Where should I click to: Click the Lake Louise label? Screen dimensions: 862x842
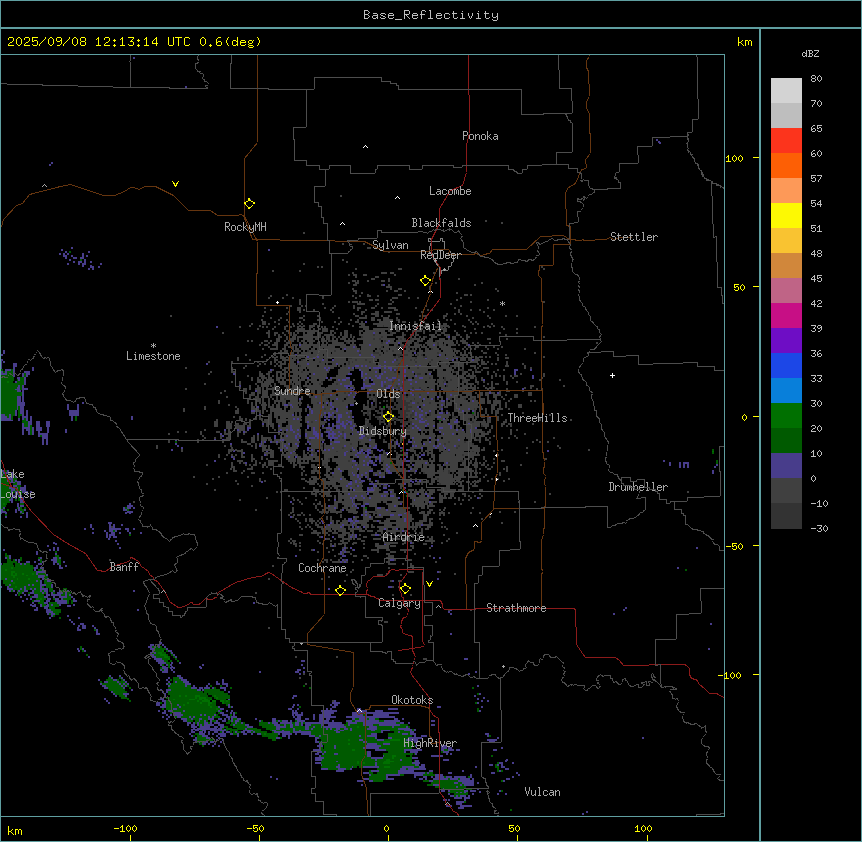click(18, 484)
